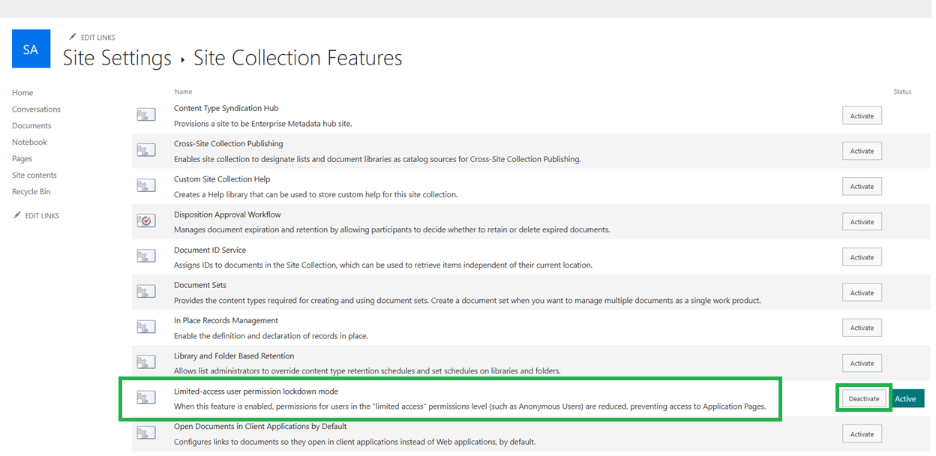
Task: Activate the Document Sets feature
Action: pos(862,292)
